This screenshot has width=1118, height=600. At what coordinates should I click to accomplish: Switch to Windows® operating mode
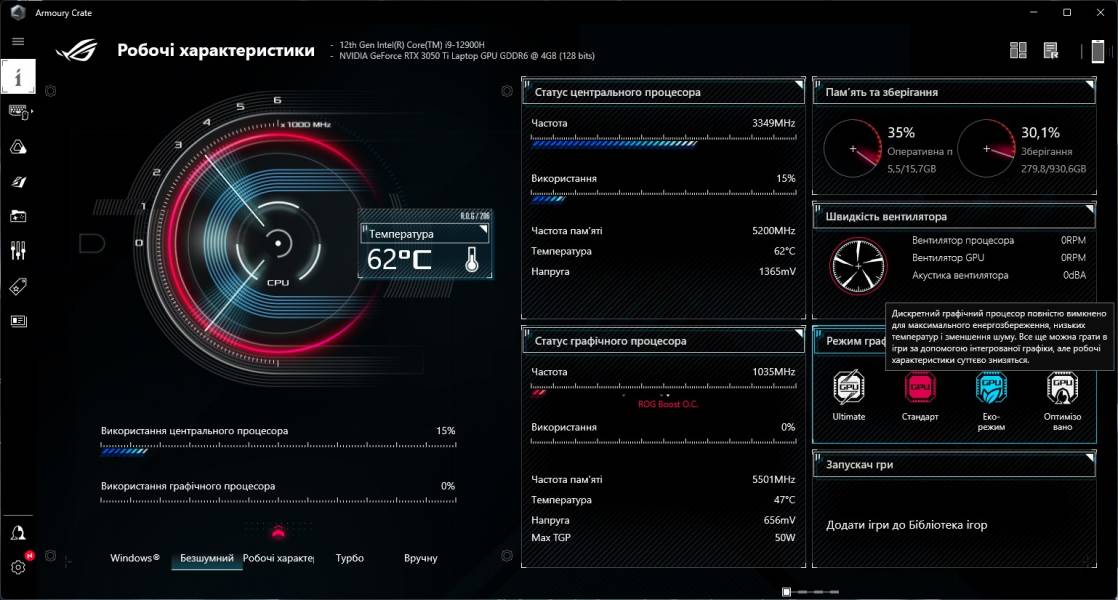[x=135, y=558]
